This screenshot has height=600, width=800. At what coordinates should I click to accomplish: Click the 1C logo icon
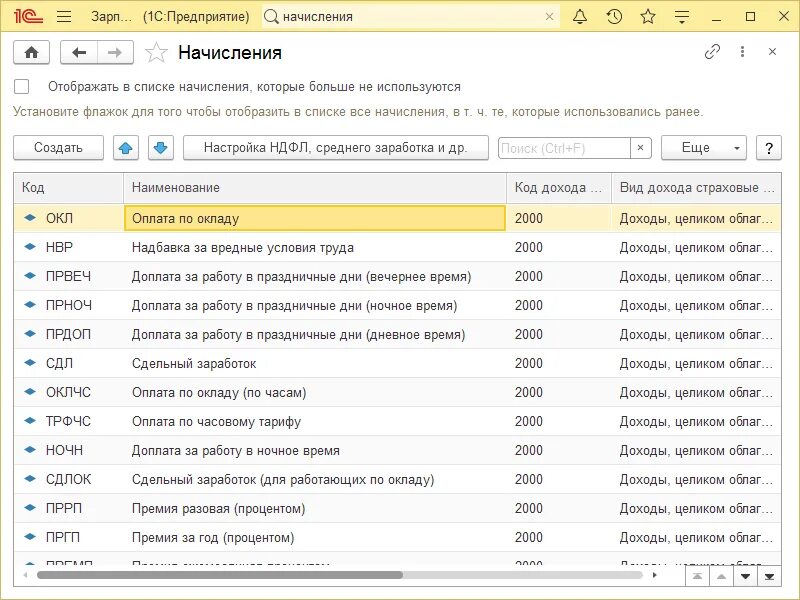[x=28, y=16]
